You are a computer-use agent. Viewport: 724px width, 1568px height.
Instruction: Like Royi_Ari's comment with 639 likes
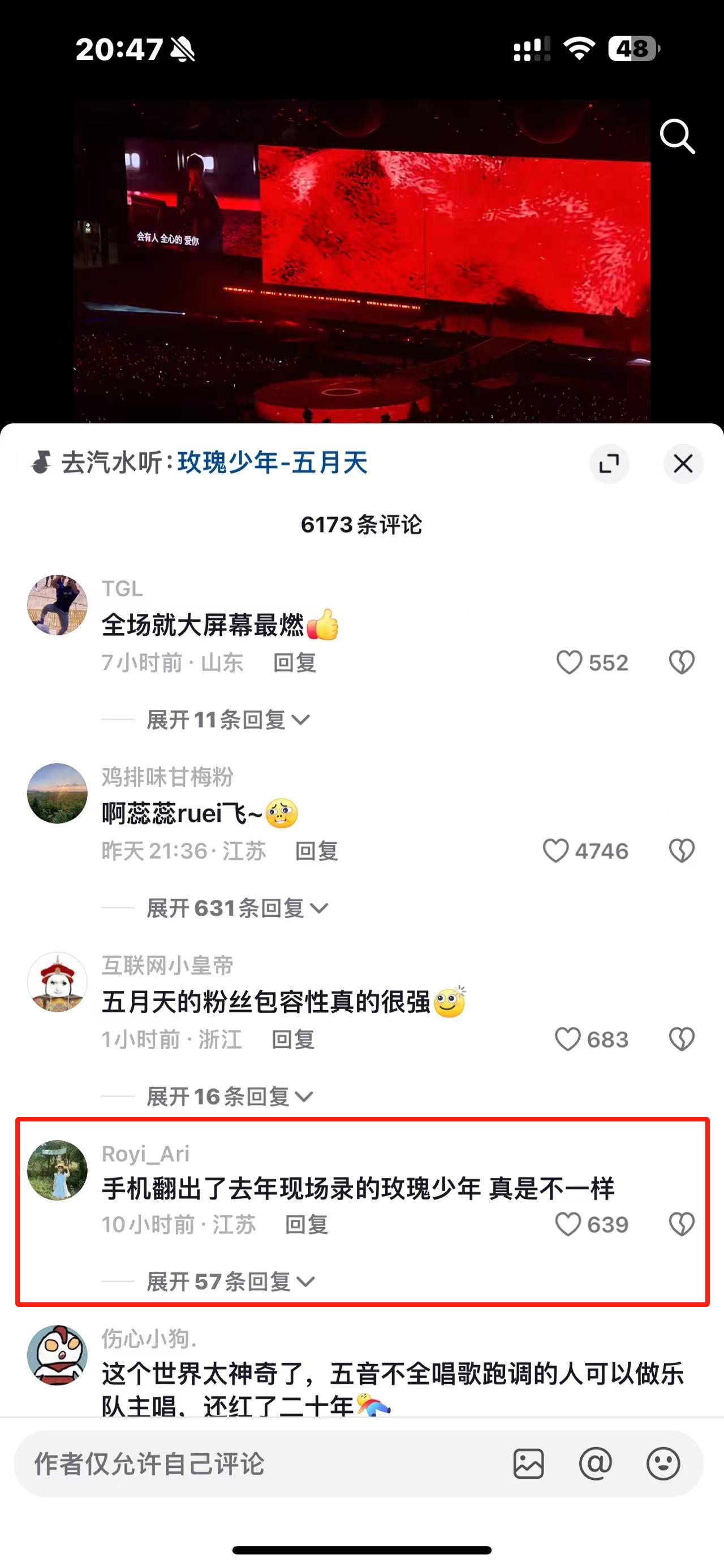click(x=567, y=1224)
